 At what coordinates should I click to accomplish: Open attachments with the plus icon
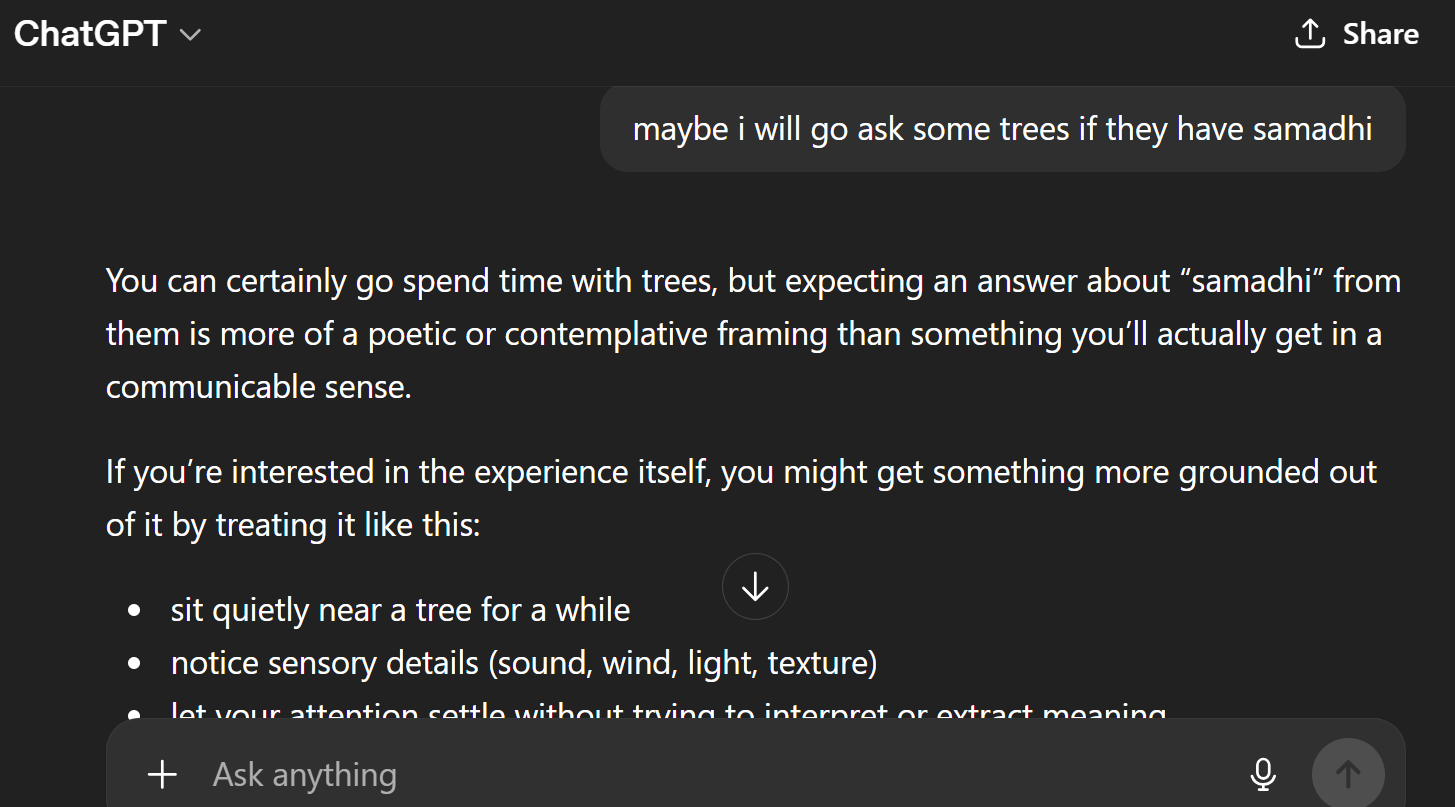tap(162, 774)
